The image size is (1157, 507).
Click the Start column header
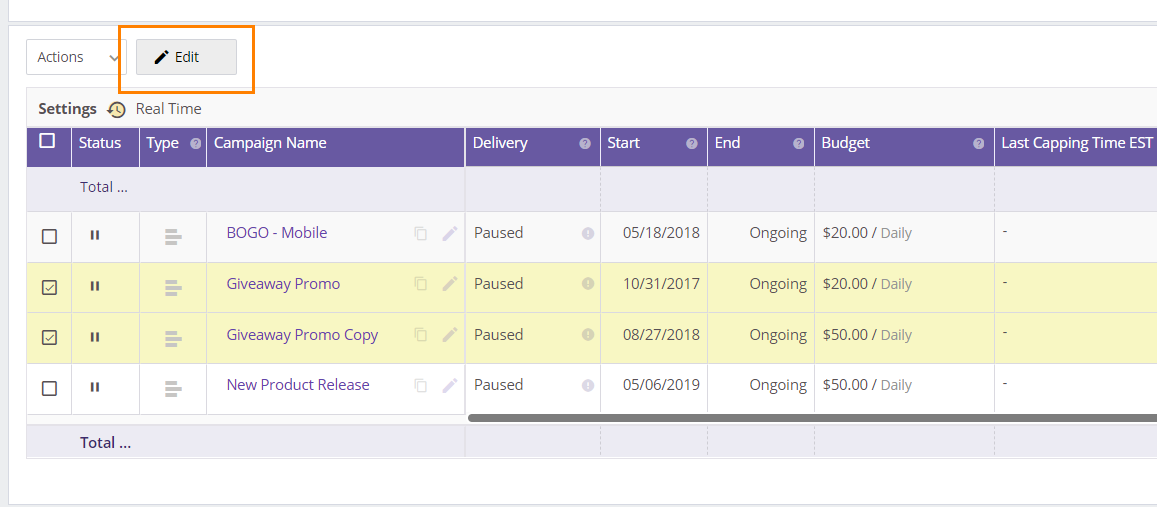623,143
